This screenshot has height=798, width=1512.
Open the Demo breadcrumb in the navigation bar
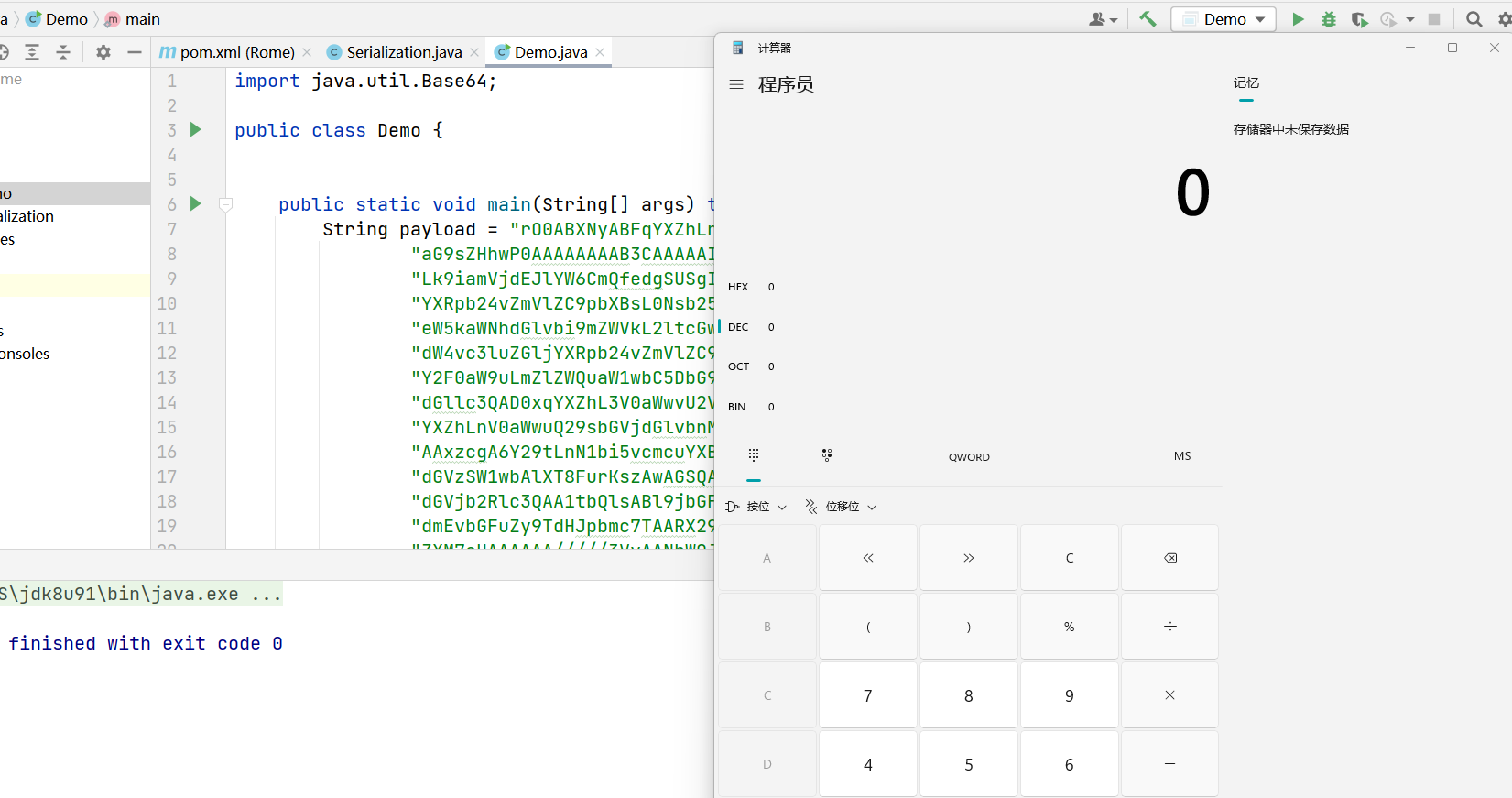point(58,19)
